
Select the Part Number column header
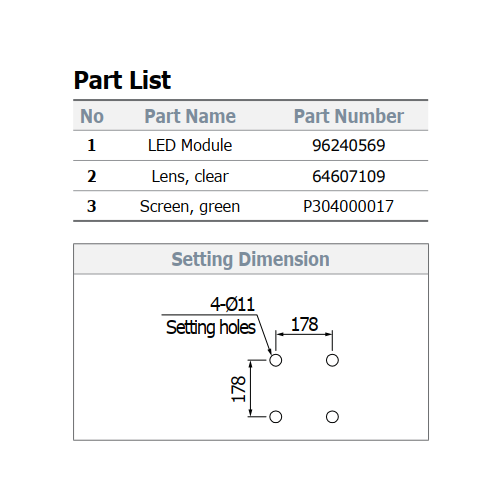pos(349,116)
